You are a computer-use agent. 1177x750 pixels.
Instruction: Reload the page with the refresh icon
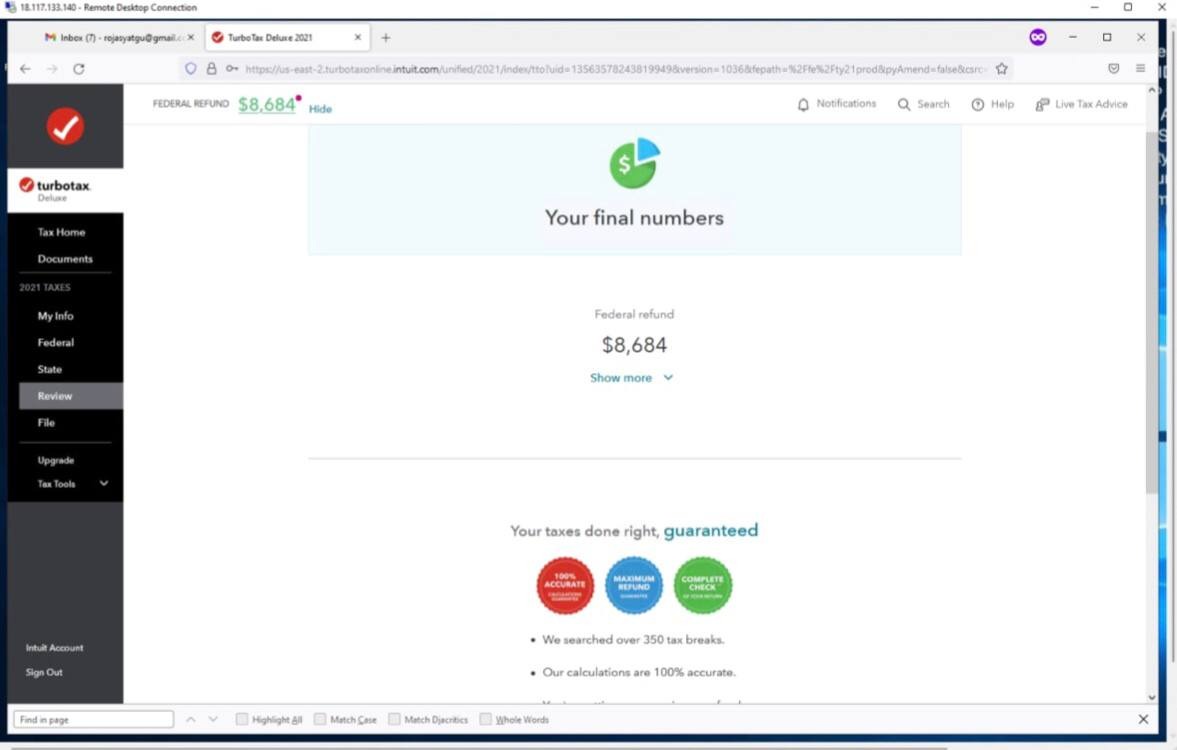tap(79, 68)
